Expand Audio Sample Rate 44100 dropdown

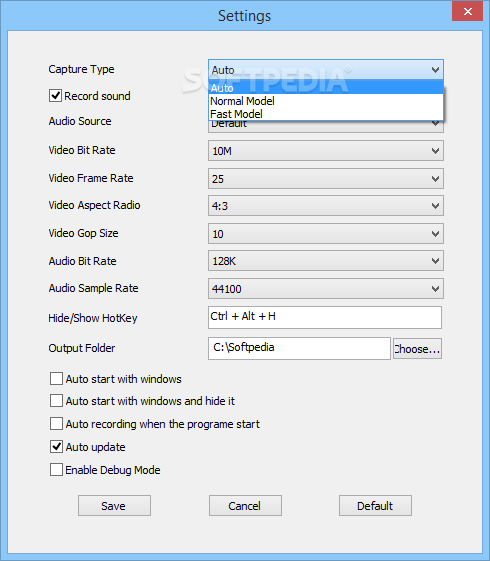point(326,289)
